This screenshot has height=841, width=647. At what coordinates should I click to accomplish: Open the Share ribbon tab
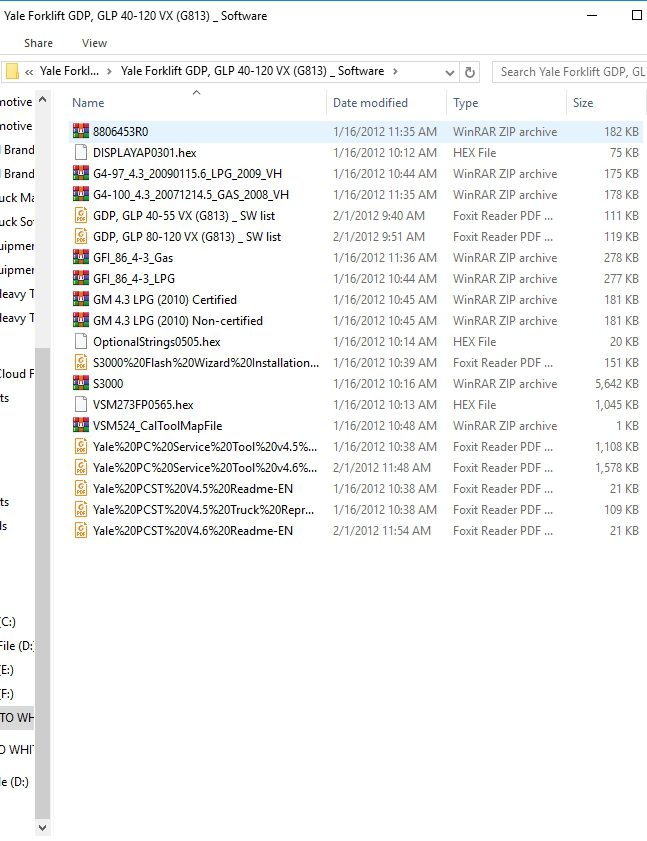pyautogui.click(x=38, y=43)
